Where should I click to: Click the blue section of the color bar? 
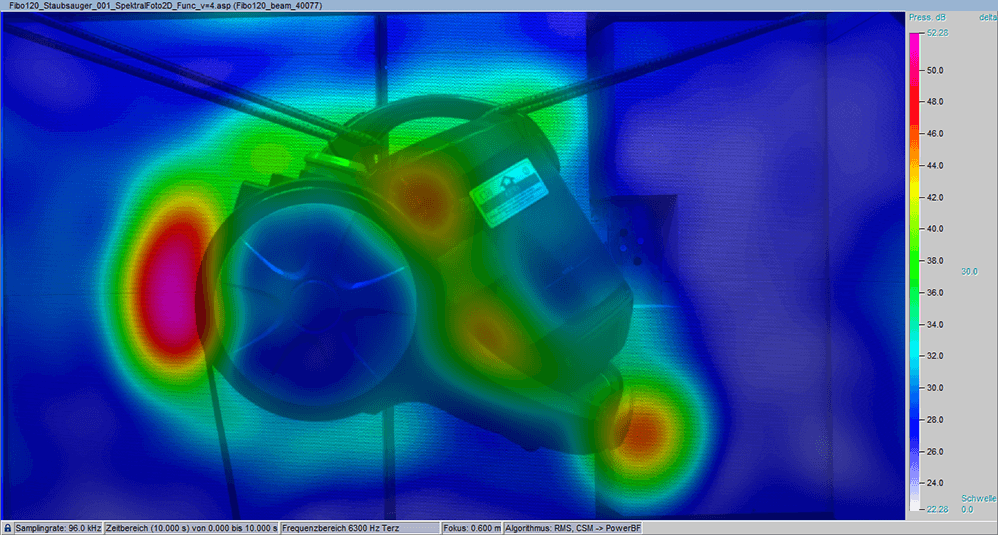coord(913,420)
